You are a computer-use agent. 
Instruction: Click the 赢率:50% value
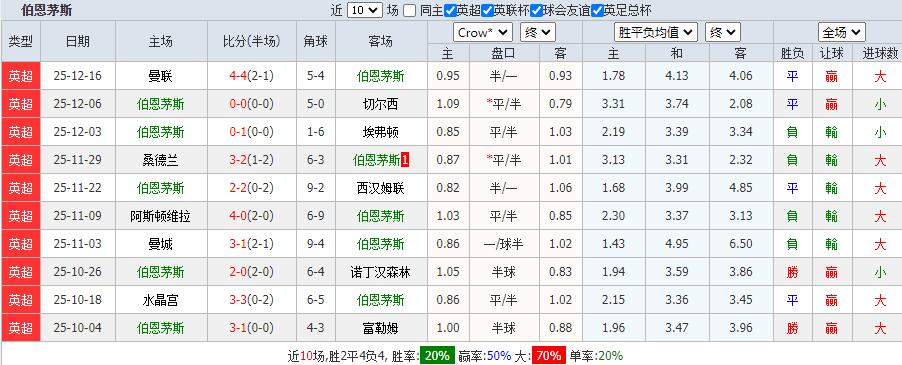pyautogui.click(x=484, y=356)
